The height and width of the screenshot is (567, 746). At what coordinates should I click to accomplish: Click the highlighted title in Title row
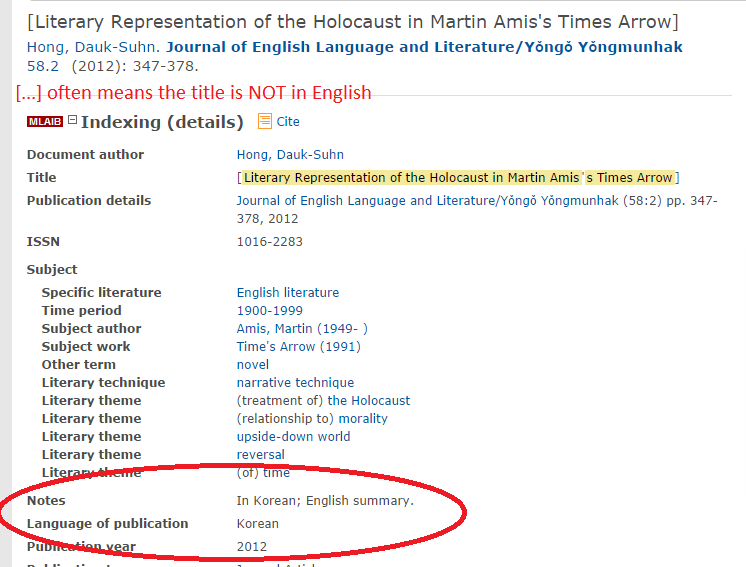(x=458, y=178)
